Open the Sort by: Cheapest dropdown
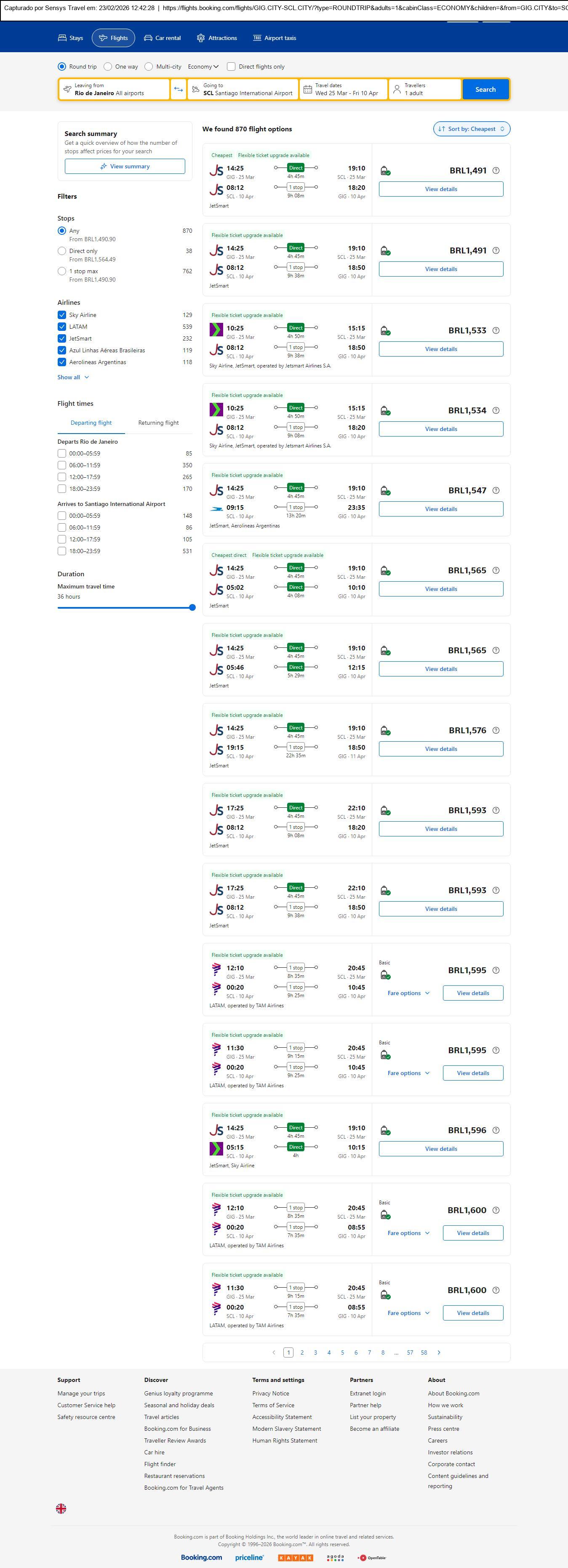The image size is (568, 1568). pos(471,129)
